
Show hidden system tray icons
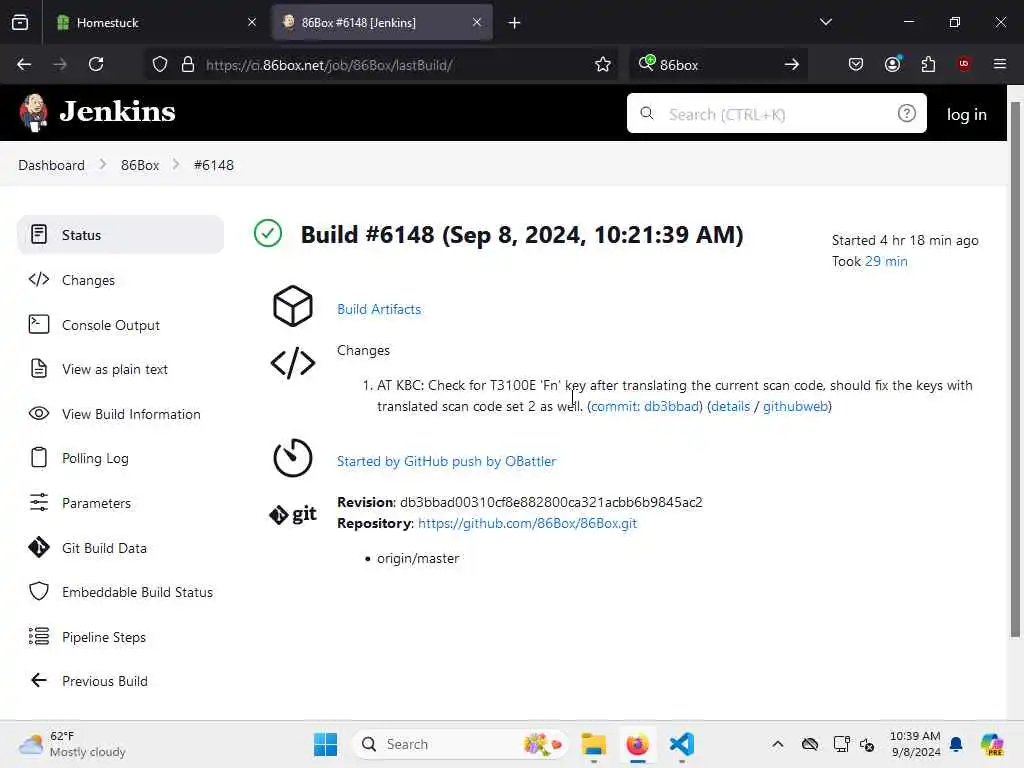(777, 744)
